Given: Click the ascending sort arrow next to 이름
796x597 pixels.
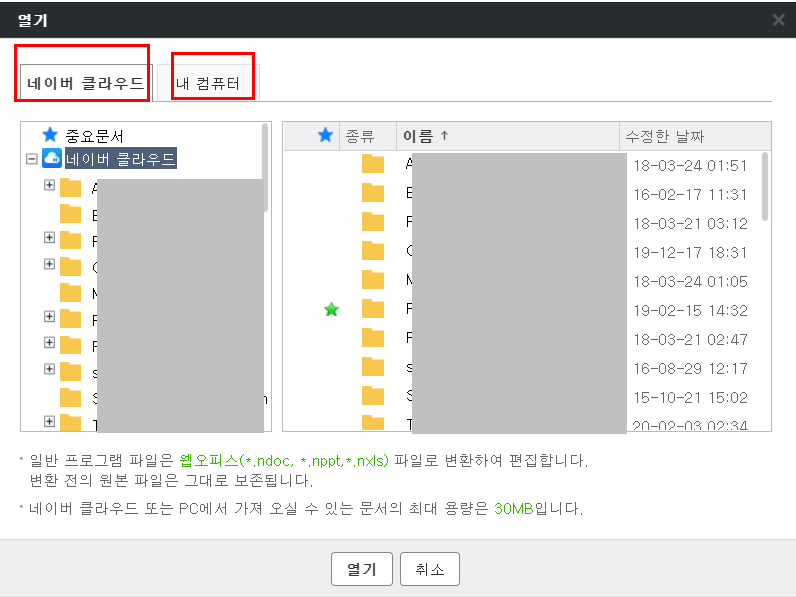Looking at the screenshot, I should click(445, 136).
